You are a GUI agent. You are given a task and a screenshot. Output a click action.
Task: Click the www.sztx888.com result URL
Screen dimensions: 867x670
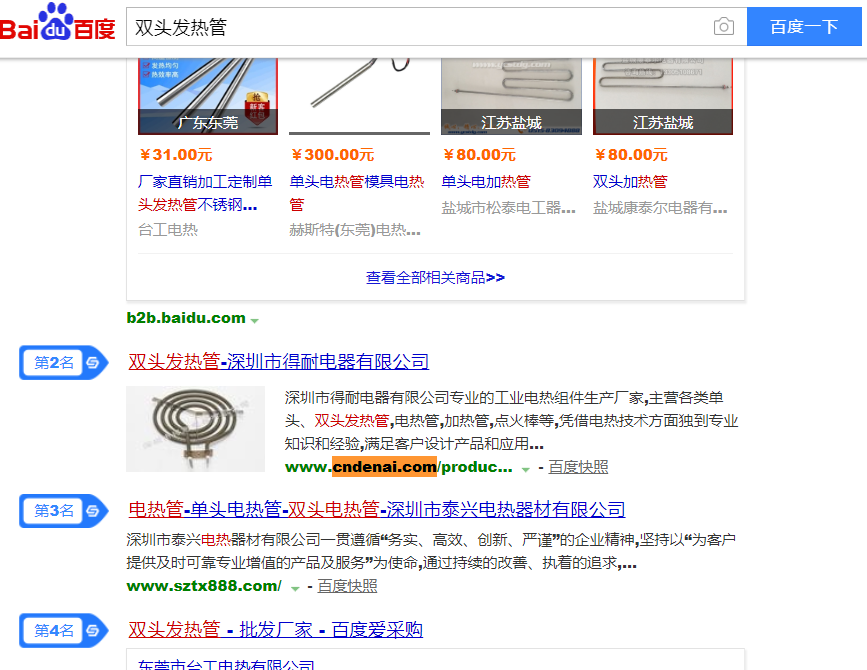pos(204,586)
